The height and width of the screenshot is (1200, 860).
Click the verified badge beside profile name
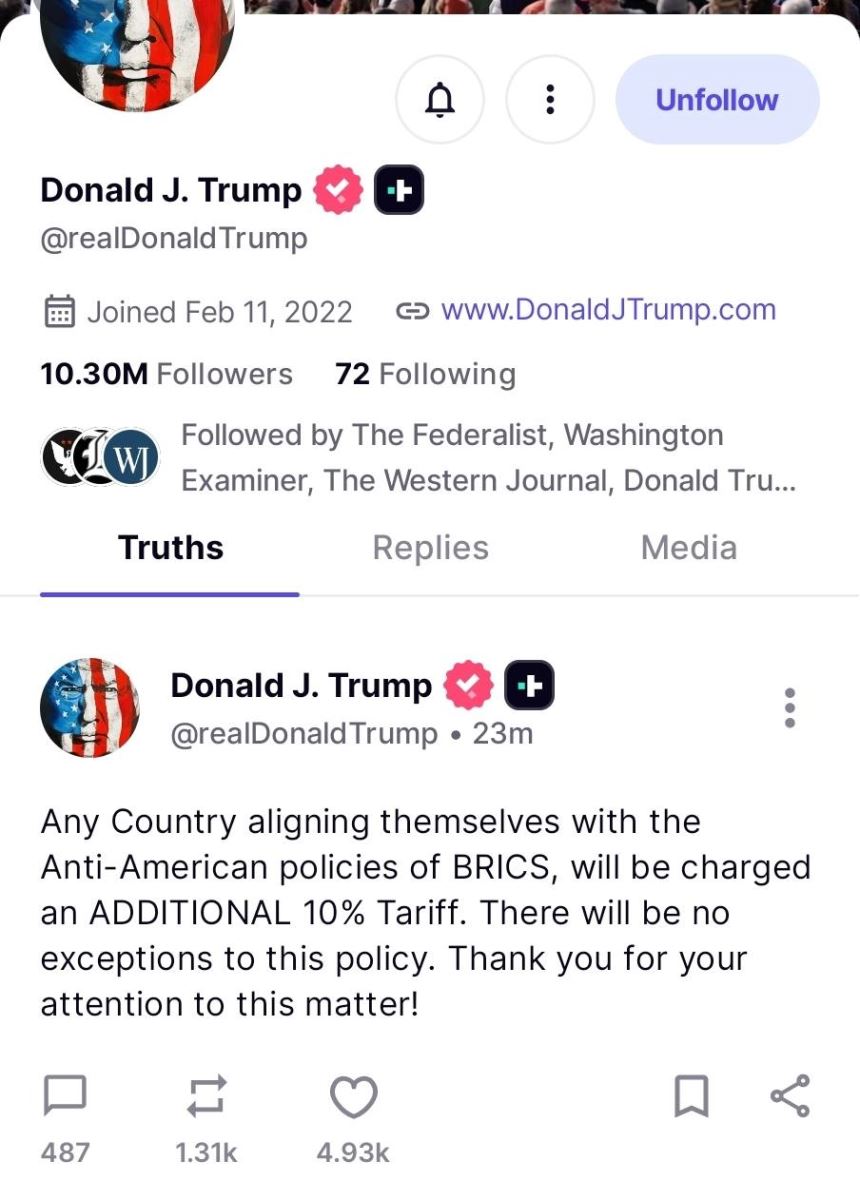click(x=338, y=190)
